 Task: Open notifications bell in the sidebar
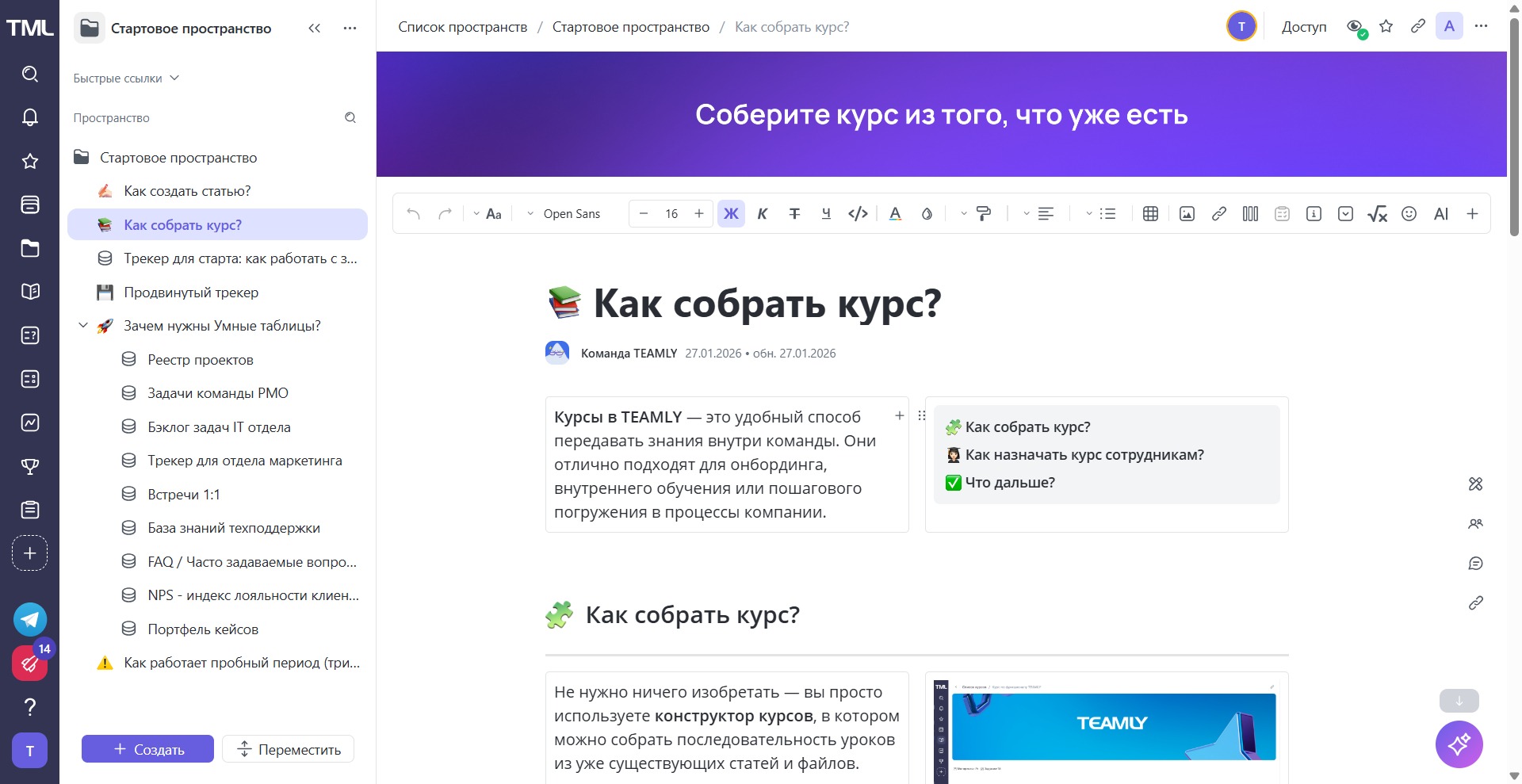(30, 117)
